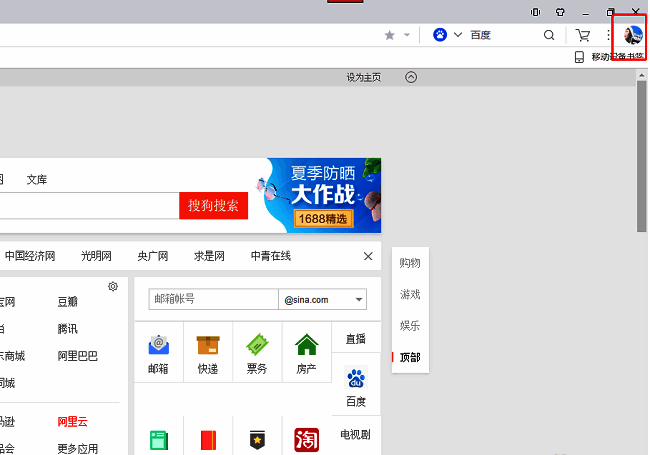Open the shopping cart icon

582,35
